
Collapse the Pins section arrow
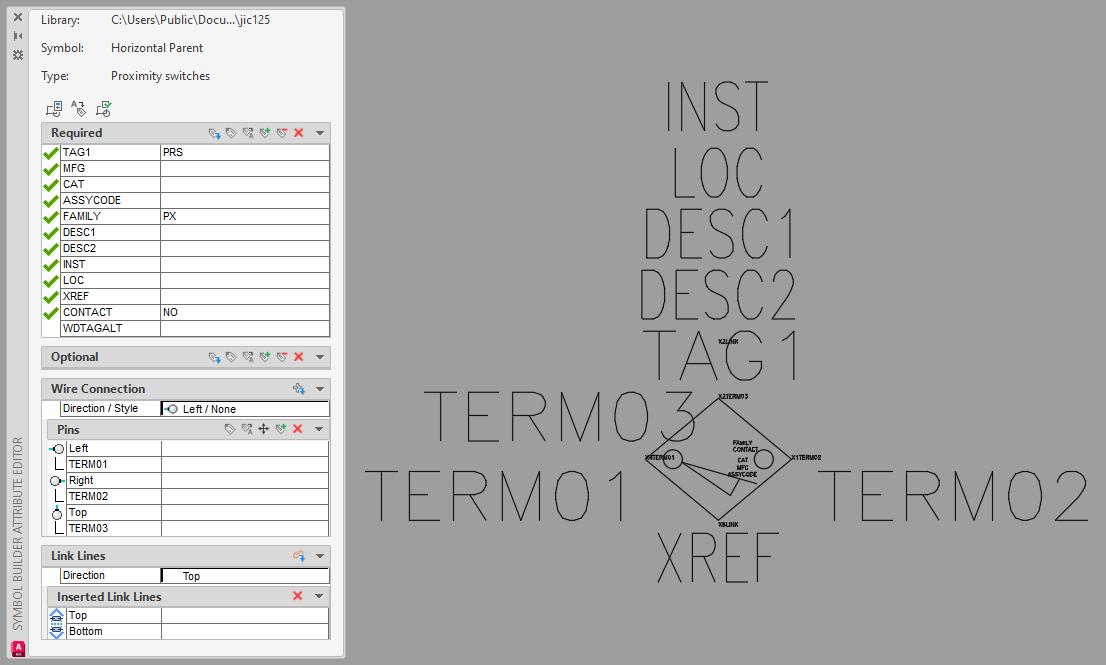[x=320, y=429]
